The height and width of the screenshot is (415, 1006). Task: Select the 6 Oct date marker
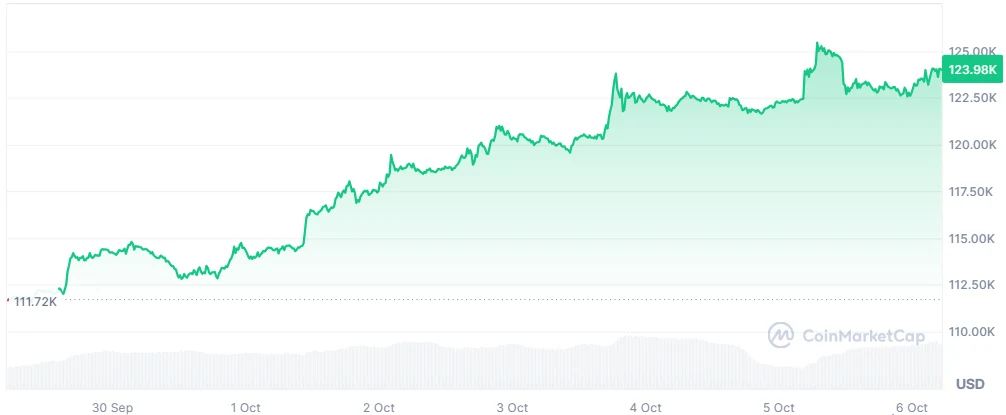(x=911, y=407)
